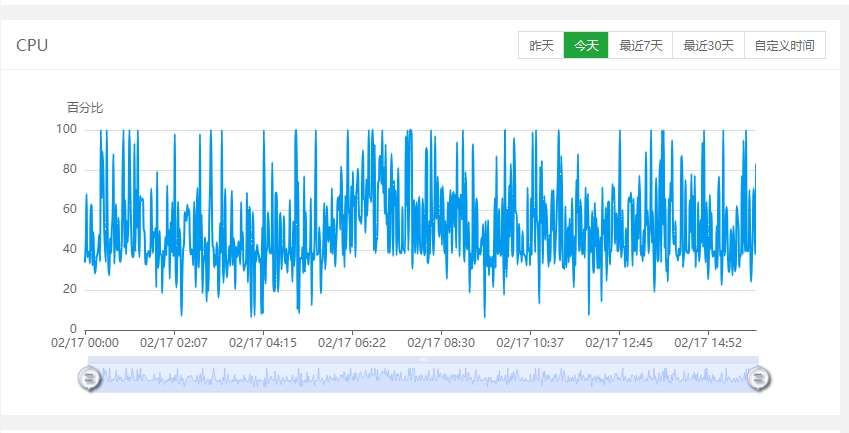Click the 02/17 08:30 x-axis label
This screenshot has width=849, height=433.
pyautogui.click(x=441, y=343)
